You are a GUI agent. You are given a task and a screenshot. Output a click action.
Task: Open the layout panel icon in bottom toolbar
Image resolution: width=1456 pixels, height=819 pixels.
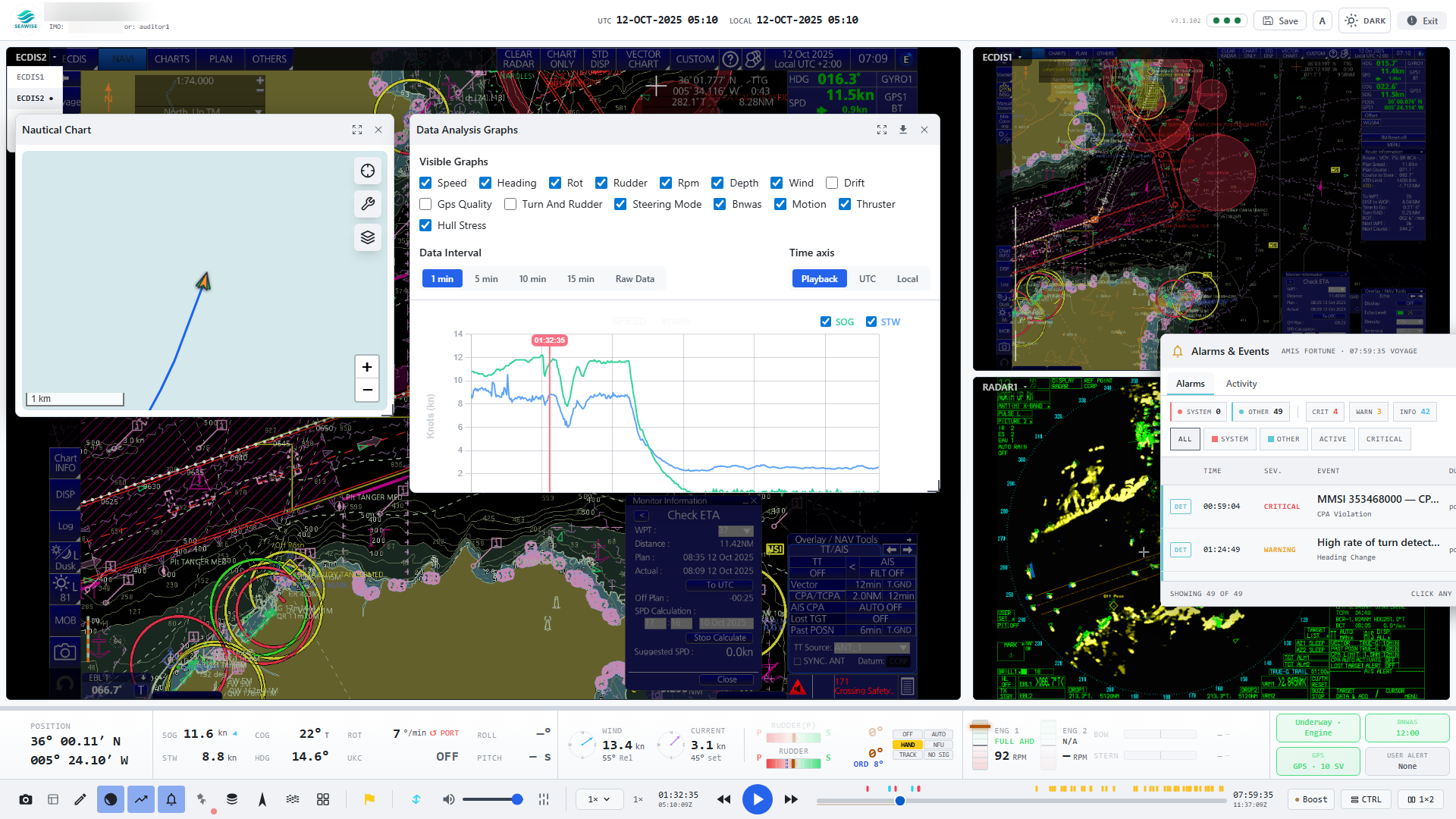tap(53, 799)
